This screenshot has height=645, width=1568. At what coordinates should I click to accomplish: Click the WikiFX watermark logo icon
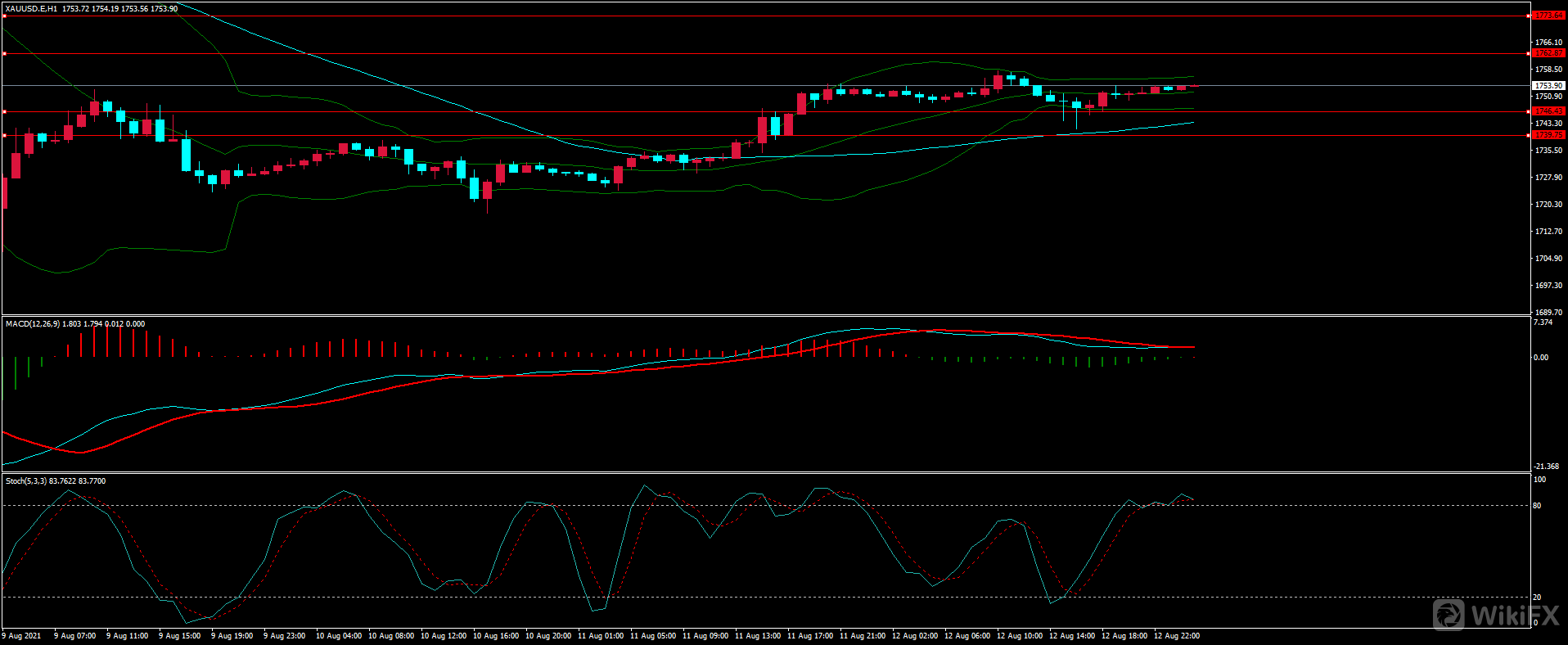coord(1449,615)
